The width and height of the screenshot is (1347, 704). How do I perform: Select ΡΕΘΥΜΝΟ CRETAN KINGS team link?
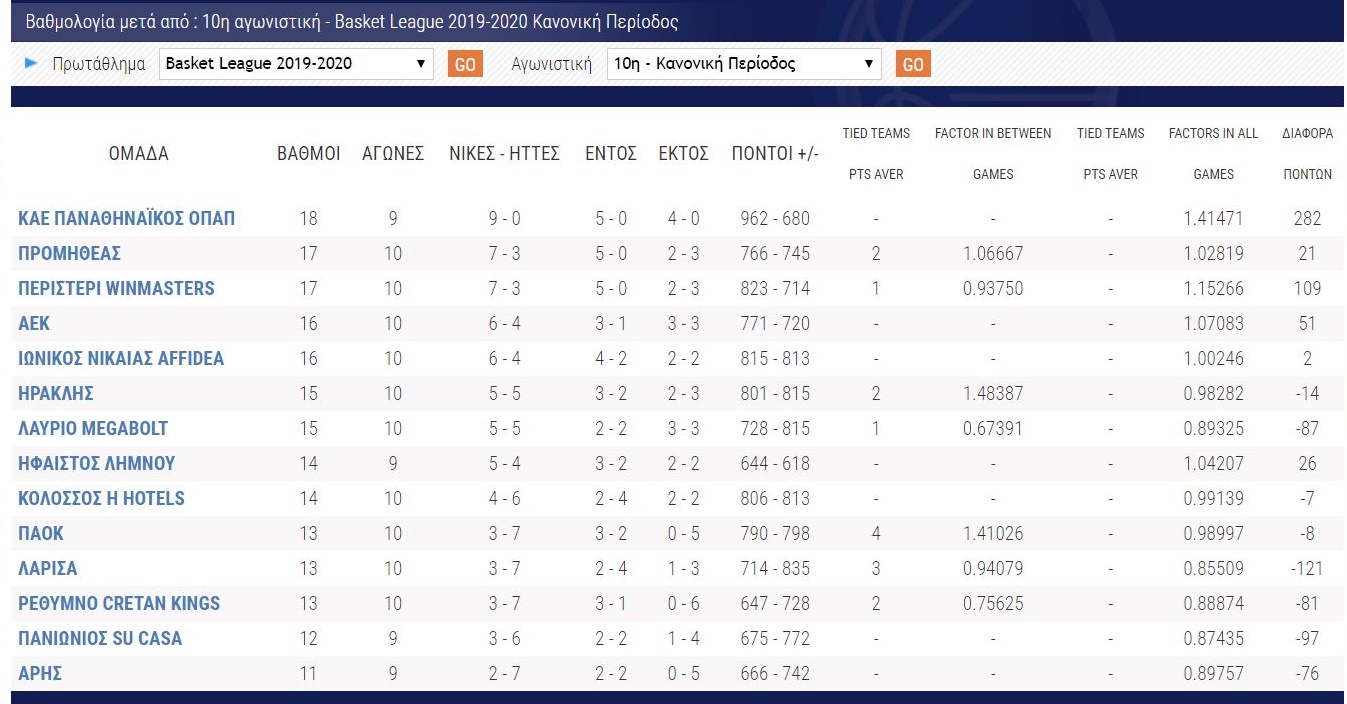119,603
